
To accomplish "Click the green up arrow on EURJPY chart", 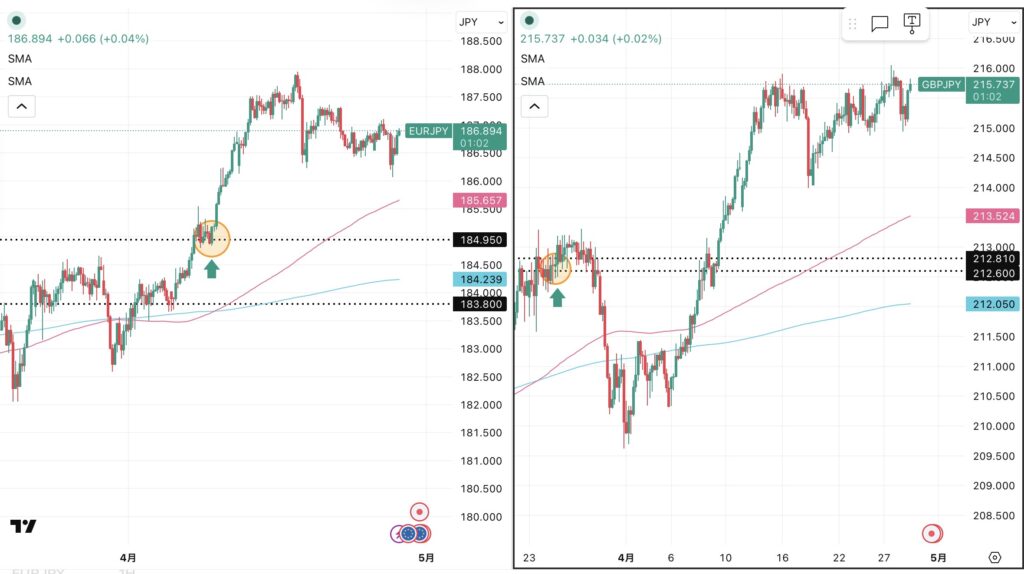I will point(211,267).
